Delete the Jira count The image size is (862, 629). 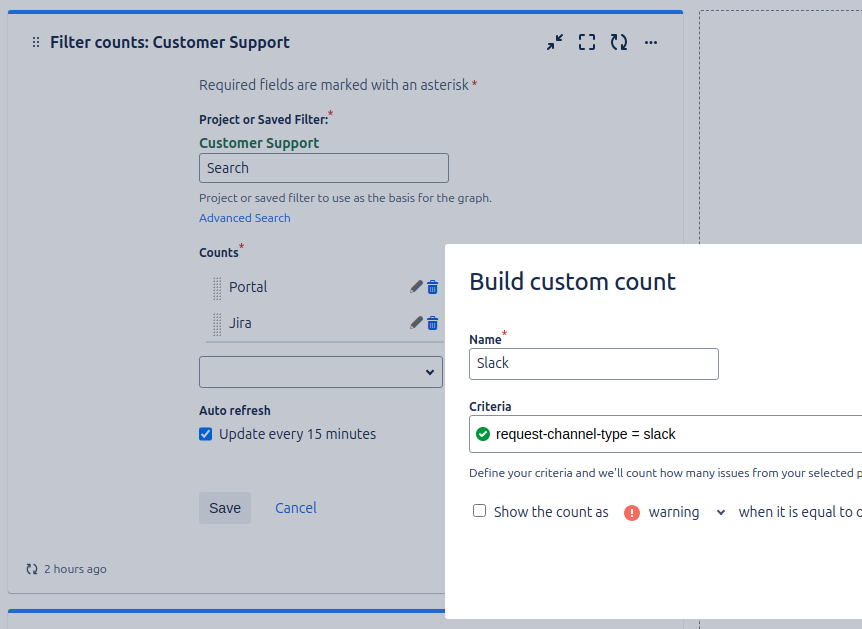[x=433, y=323]
